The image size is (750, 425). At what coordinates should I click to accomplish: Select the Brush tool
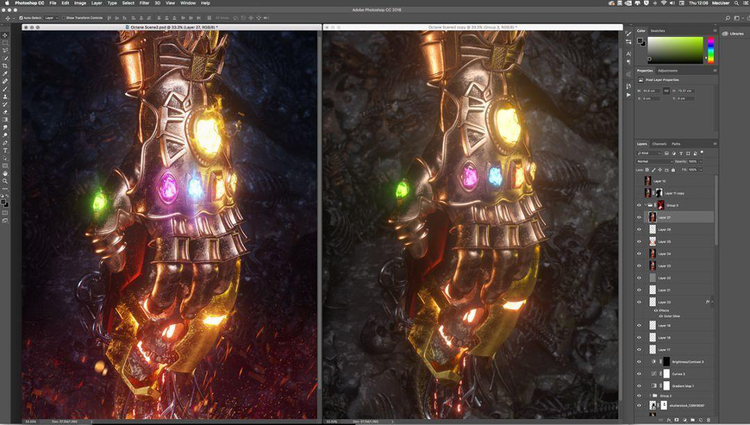click(x=5, y=89)
